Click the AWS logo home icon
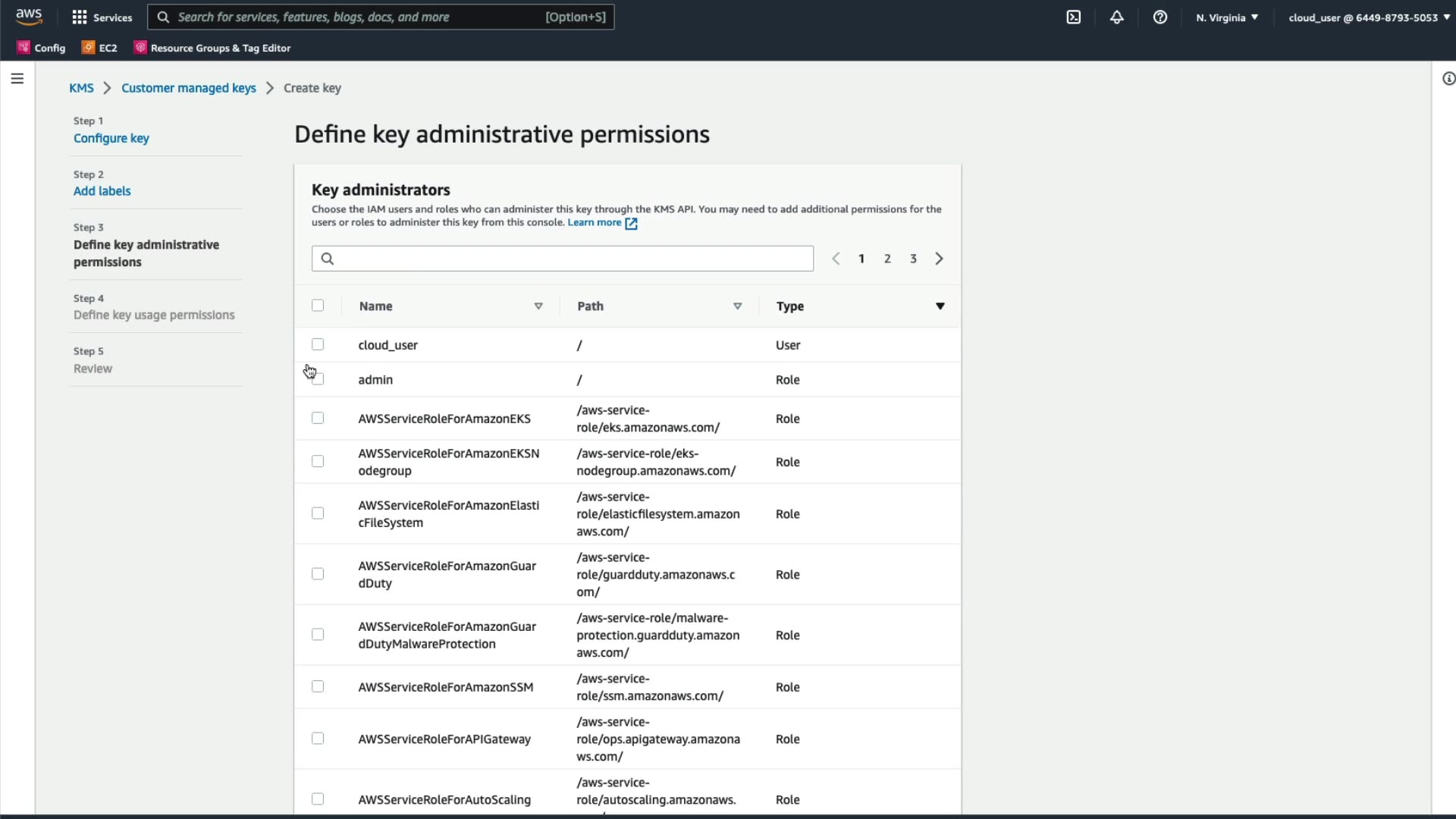 pos(29,17)
